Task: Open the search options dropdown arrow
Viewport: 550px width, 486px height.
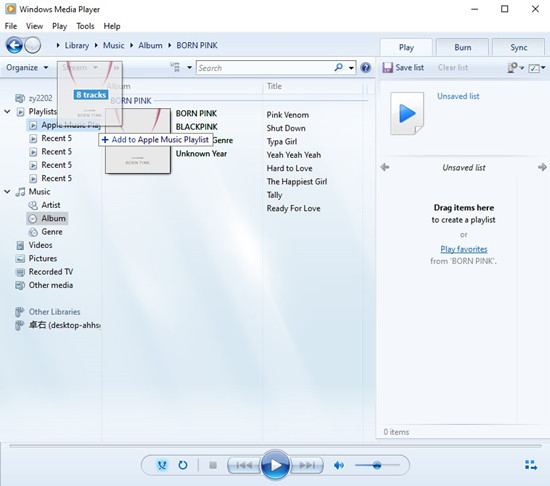Action: click(x=351, y=68)
